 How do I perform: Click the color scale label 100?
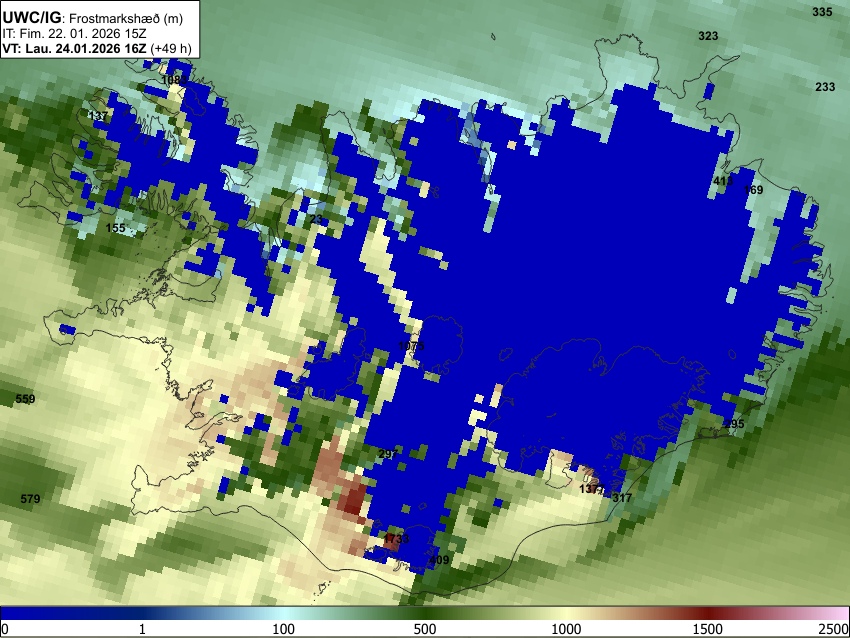[x=283, y=629]
